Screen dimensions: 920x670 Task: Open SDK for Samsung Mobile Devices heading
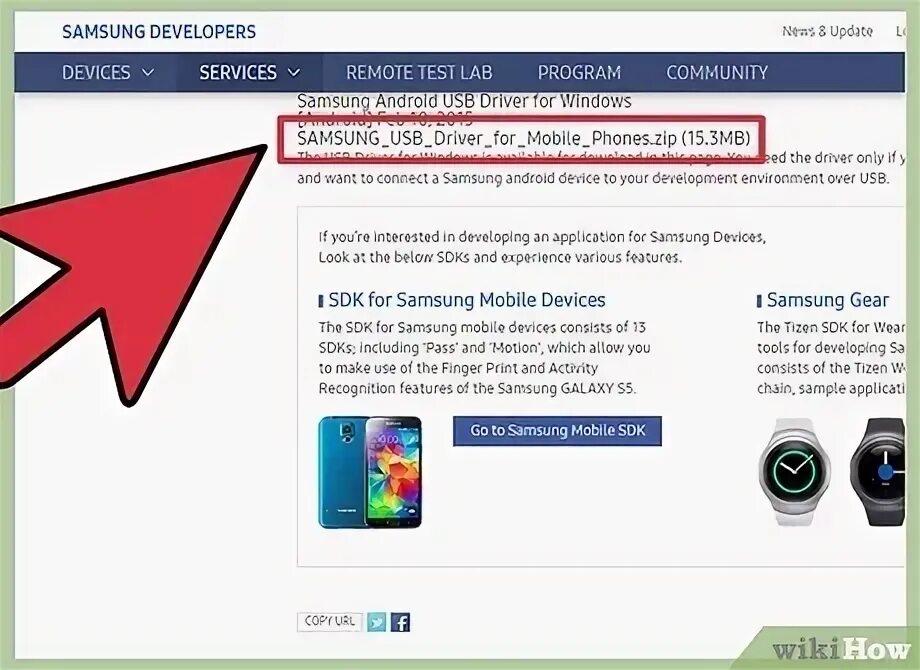pyautogui.click(x=466, y=300)
